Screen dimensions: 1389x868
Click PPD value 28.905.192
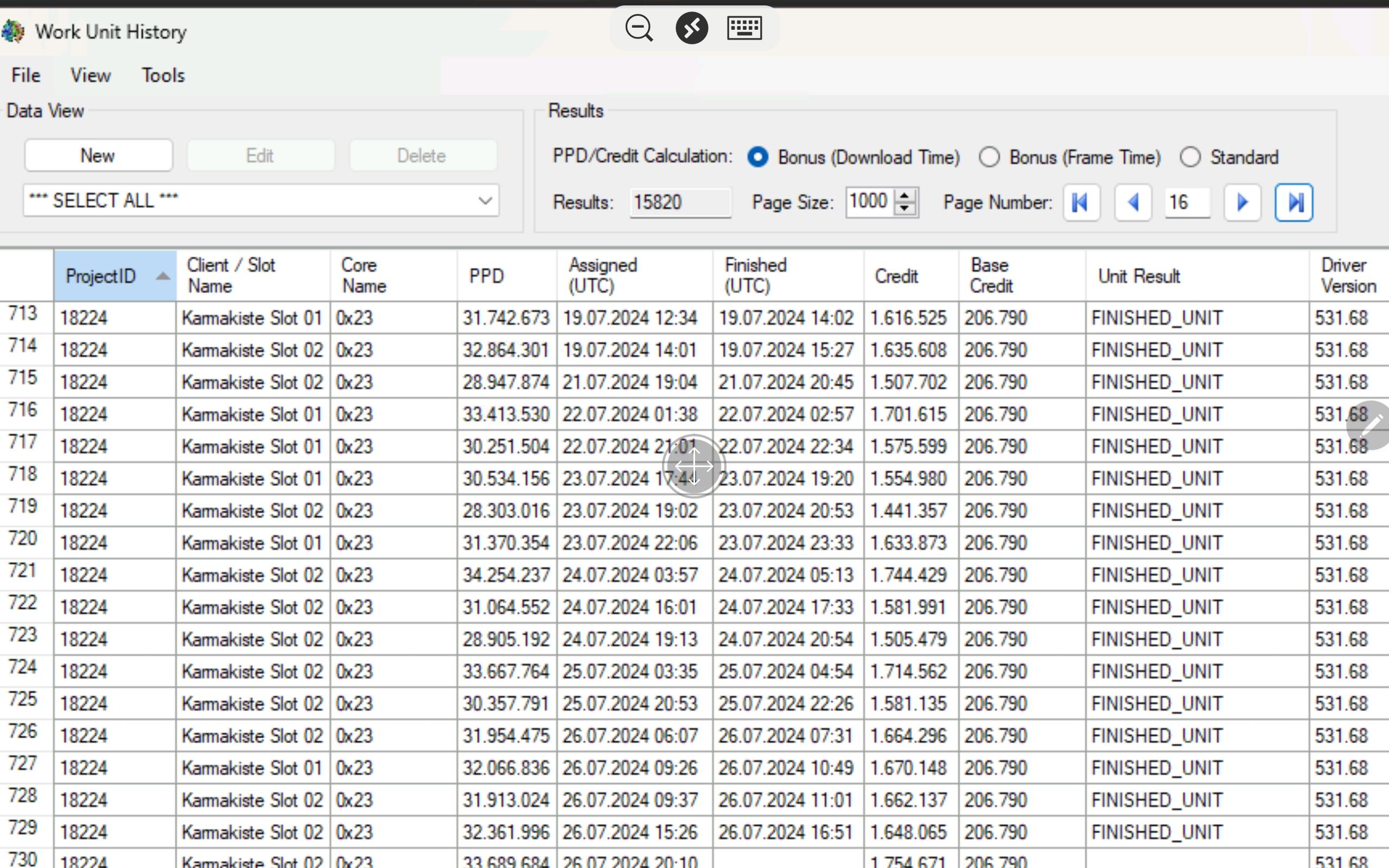coord(506,640)
